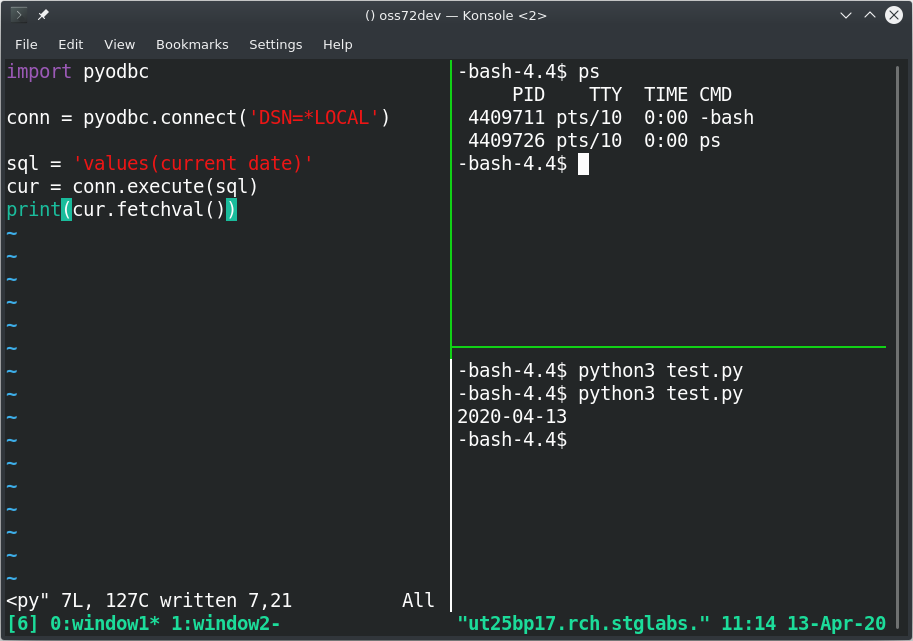Close the Konsole window
Viewport: 913px width, 641px height.
894,15
